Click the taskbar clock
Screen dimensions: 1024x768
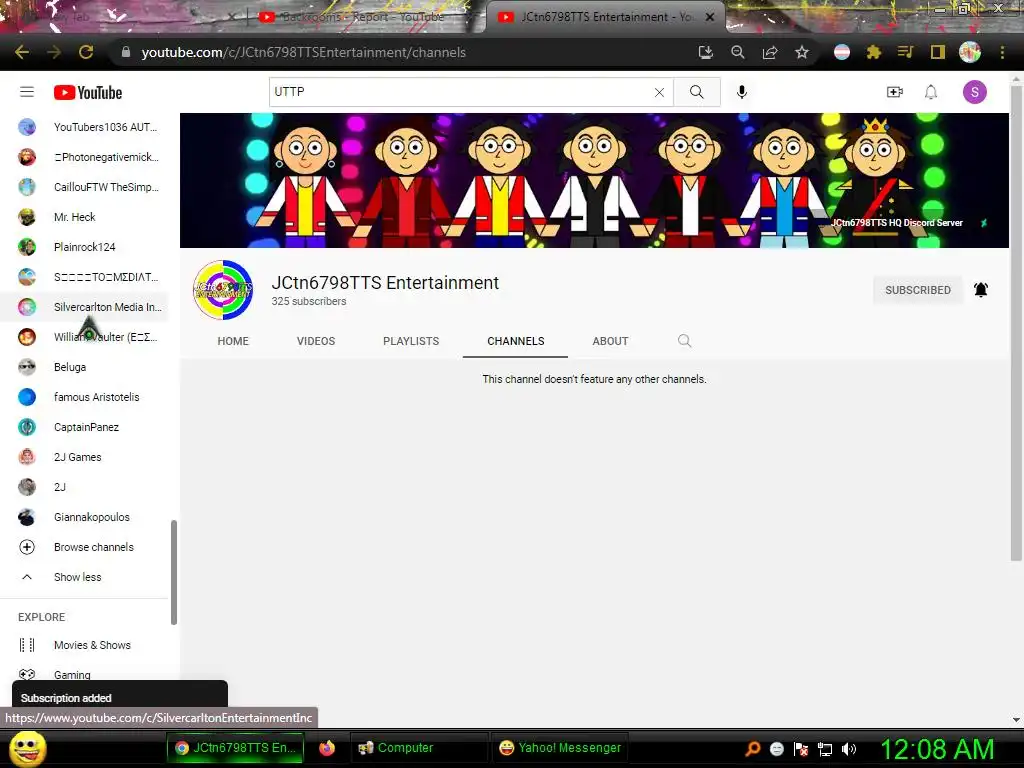coord(936,748)
